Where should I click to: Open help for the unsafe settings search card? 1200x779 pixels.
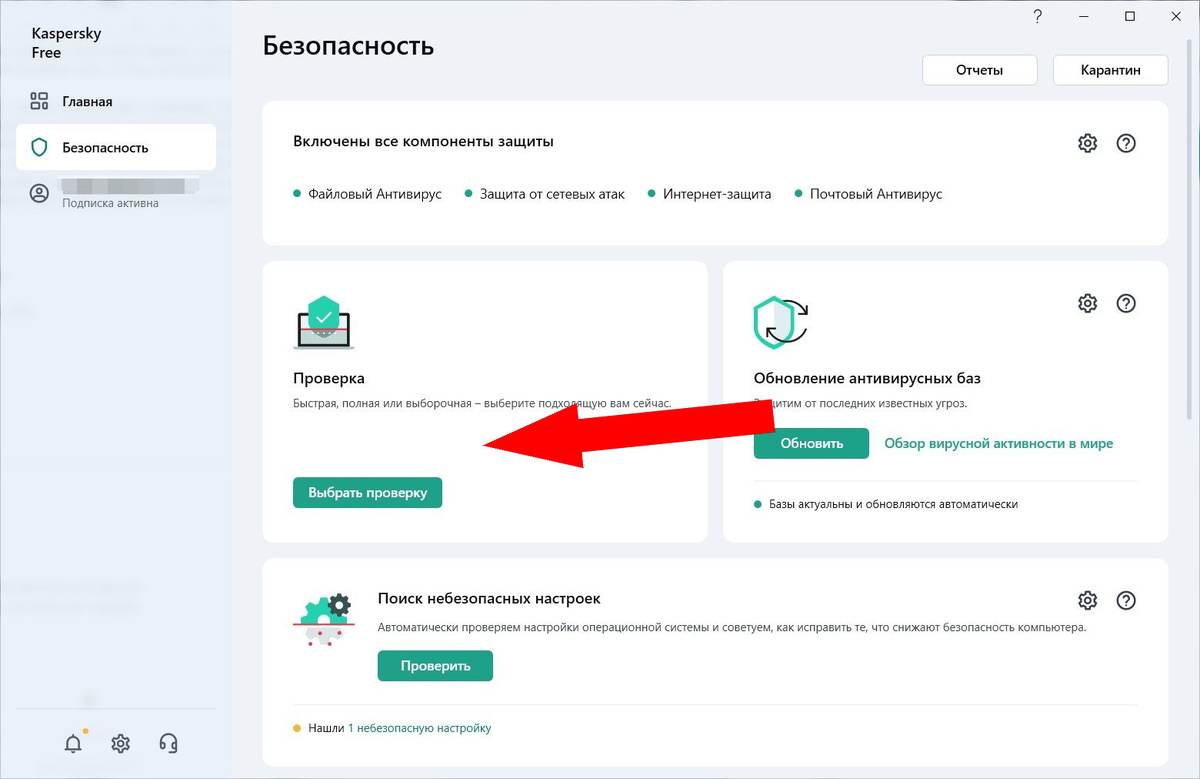point(1126,600)
